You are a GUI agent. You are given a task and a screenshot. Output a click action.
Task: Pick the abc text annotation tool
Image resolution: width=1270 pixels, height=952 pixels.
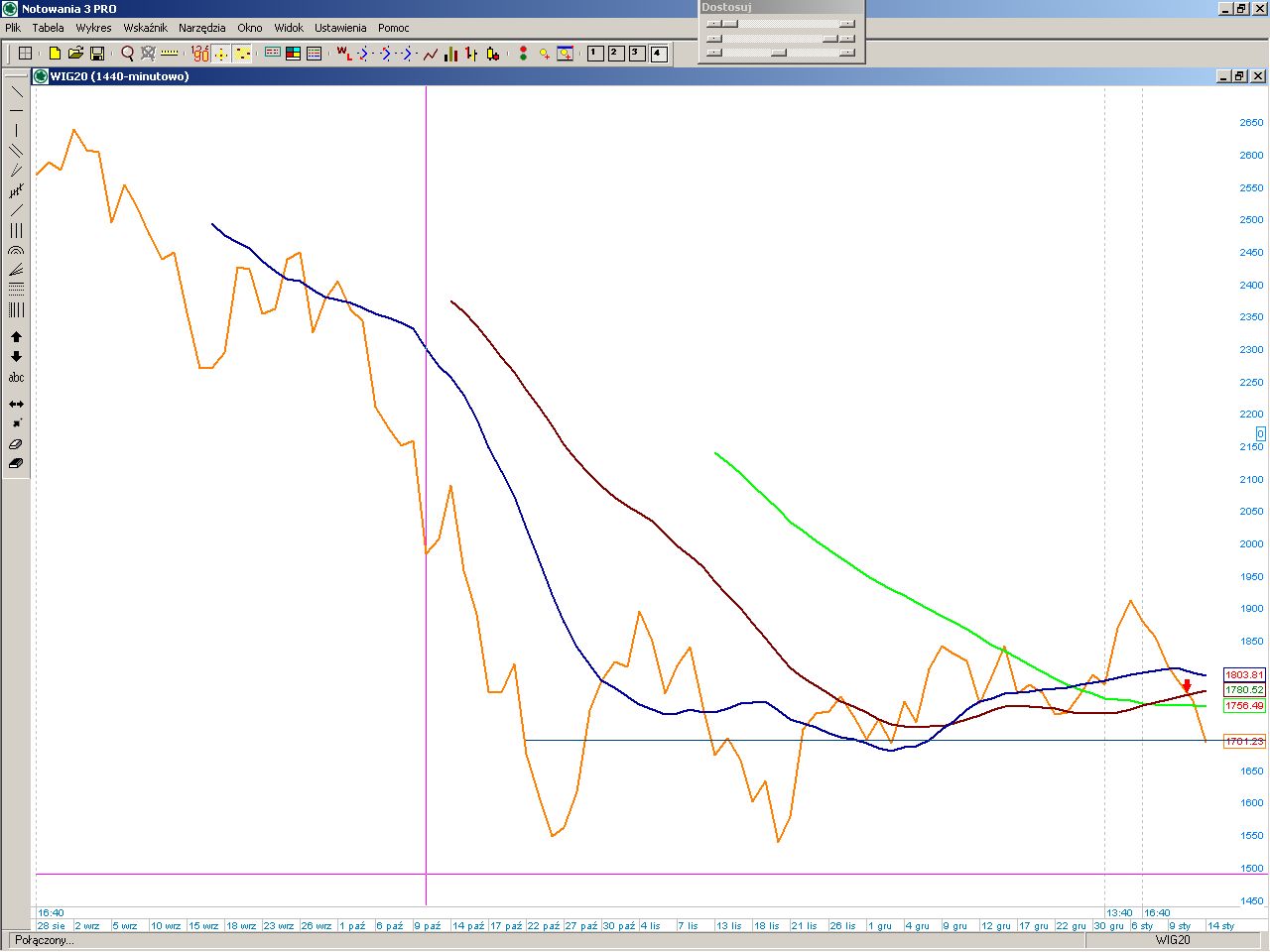click(16, 378)
